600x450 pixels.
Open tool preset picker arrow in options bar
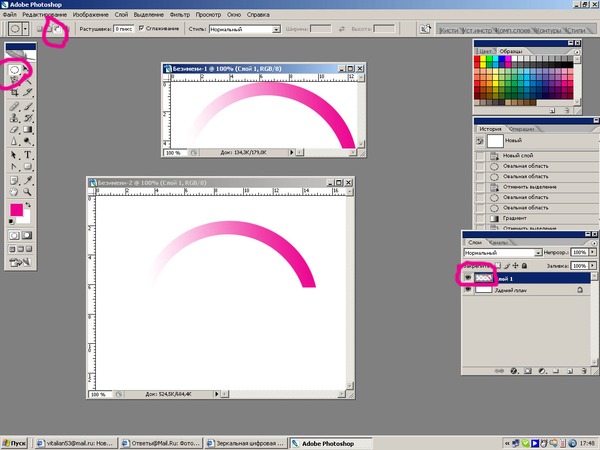25,29
